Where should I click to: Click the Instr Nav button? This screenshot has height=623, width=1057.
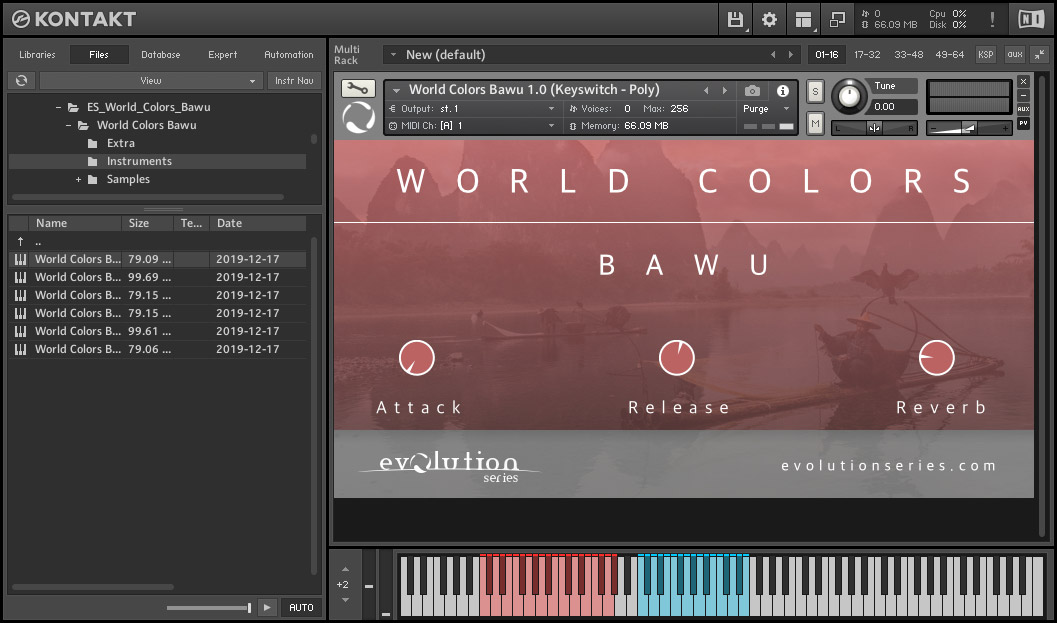click(293, 81)
